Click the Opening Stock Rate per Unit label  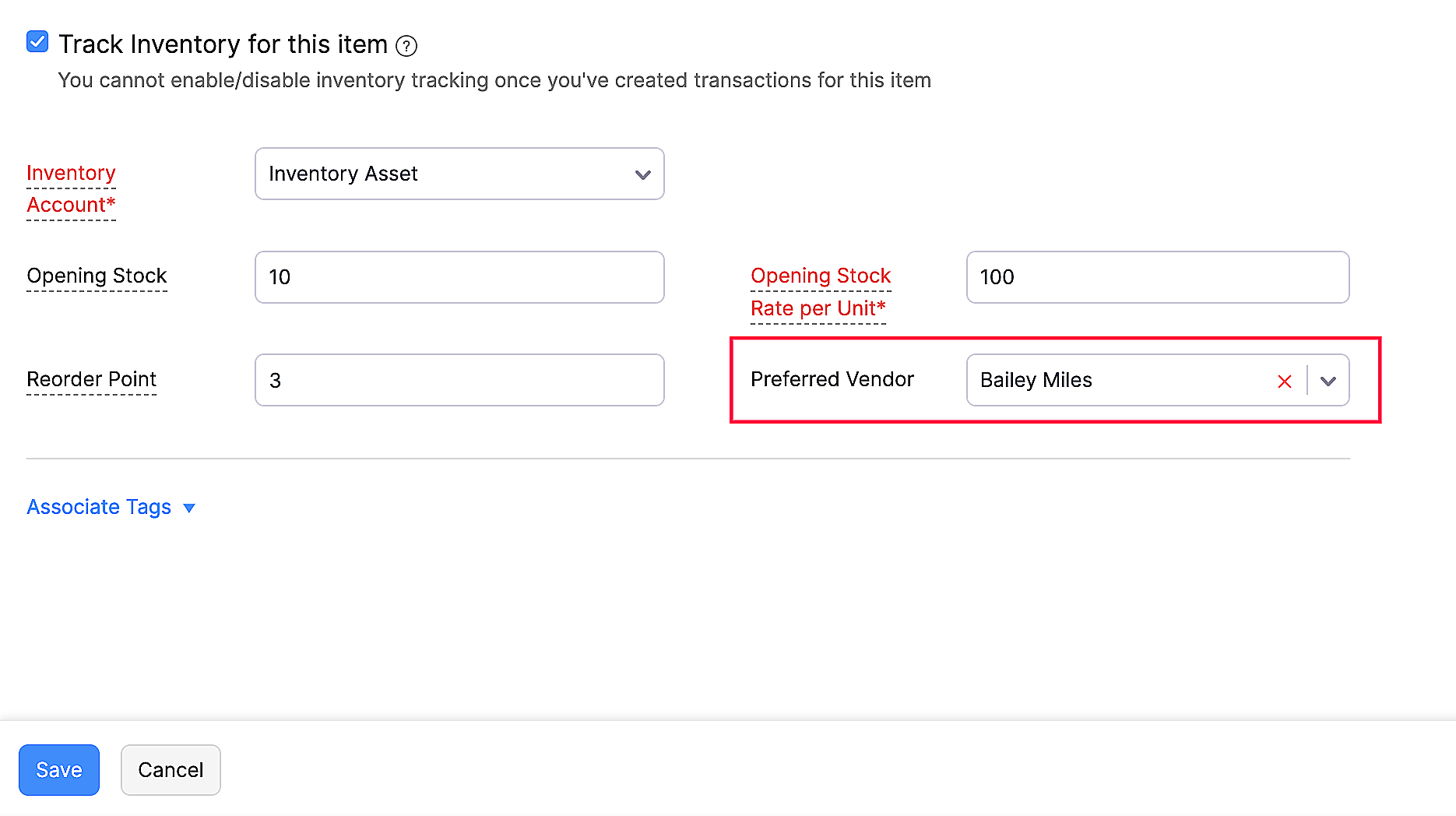[820, 292]
